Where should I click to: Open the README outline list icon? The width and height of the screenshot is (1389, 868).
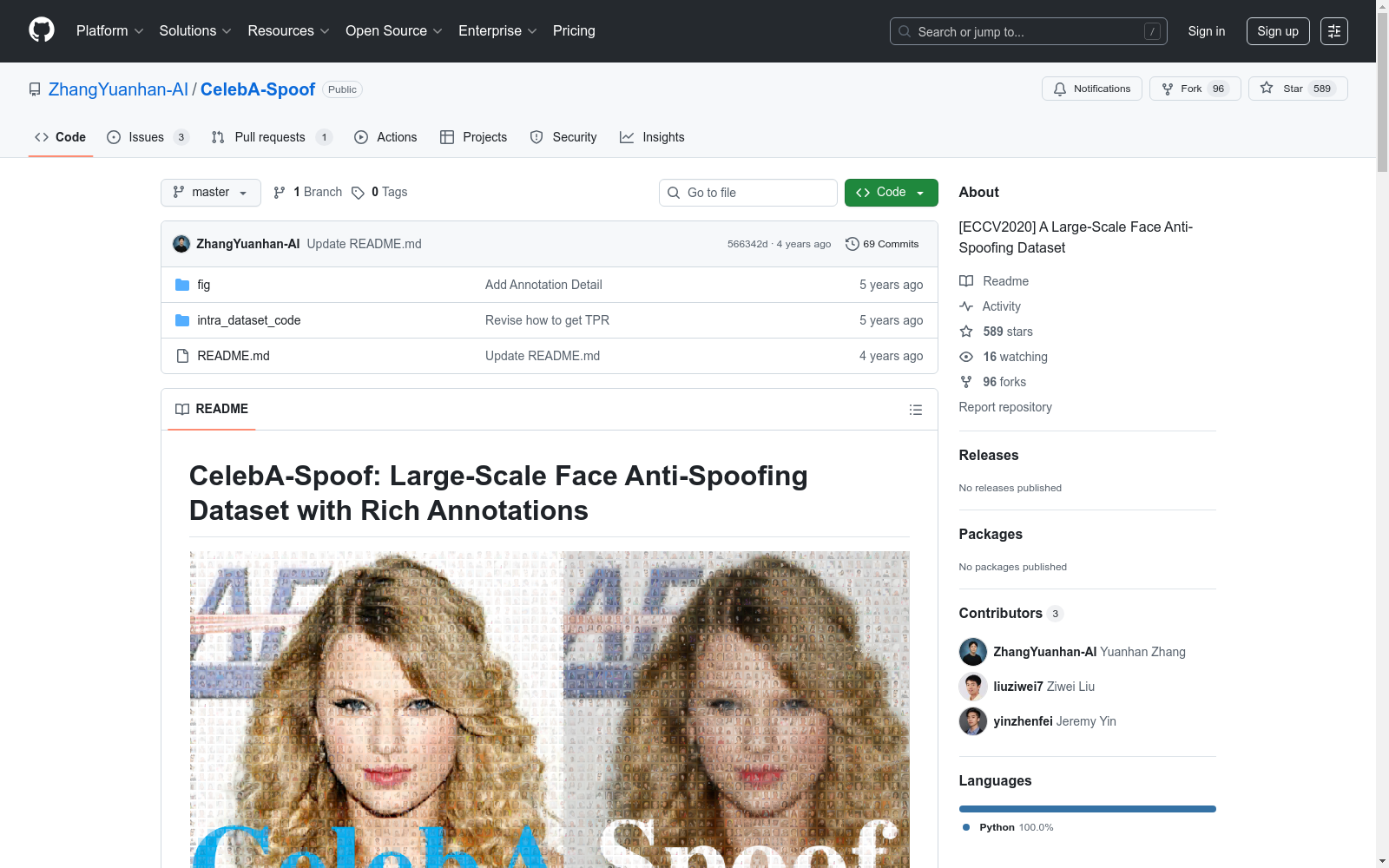pyautogui.click(x=915, y=410)
